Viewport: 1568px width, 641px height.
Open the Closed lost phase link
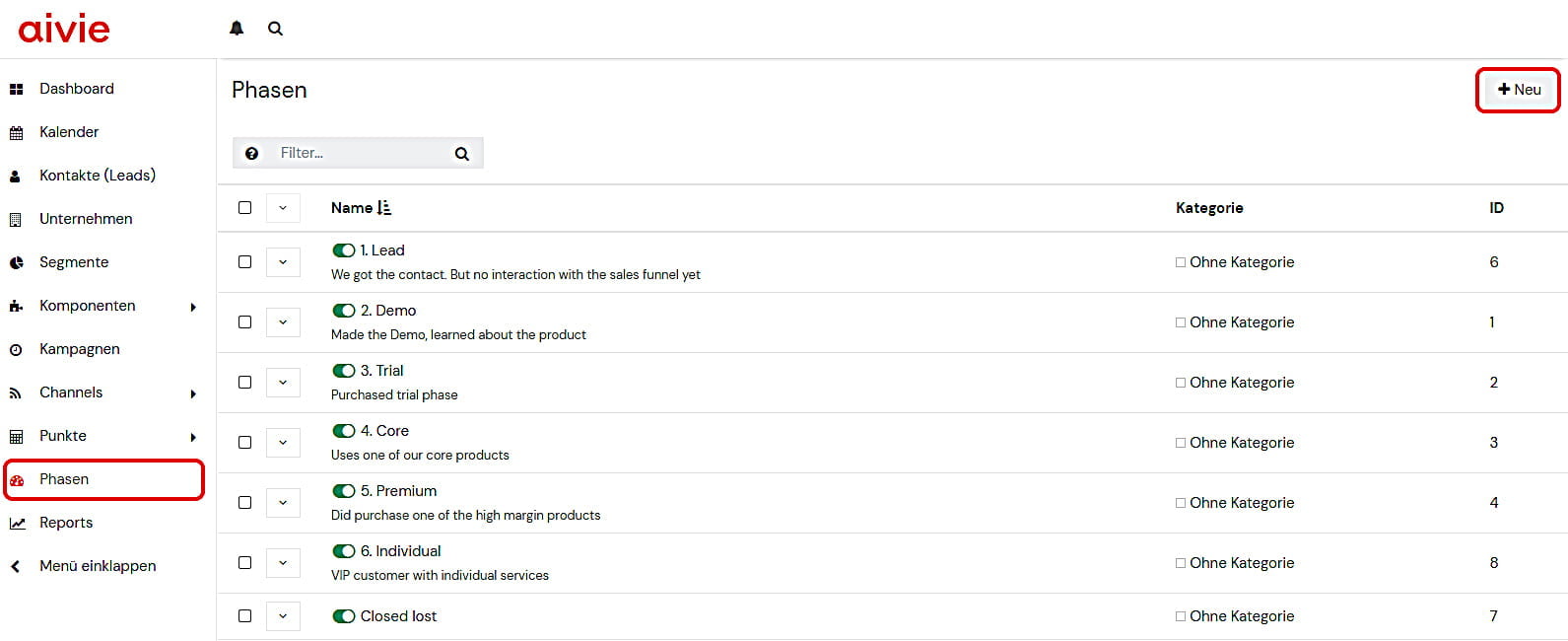coord(398,616)
